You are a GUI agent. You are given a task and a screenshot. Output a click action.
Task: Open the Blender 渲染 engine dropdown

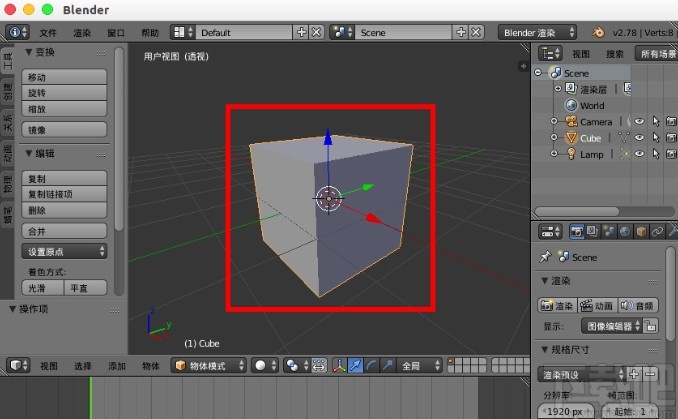[x=537, y=32]
